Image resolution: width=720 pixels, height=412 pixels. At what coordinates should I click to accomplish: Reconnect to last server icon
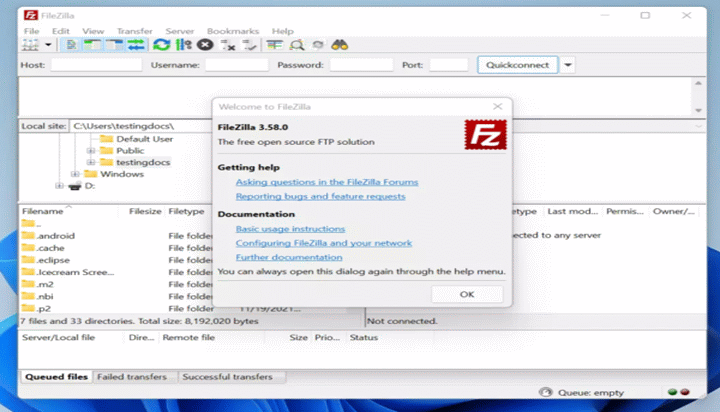249,45
